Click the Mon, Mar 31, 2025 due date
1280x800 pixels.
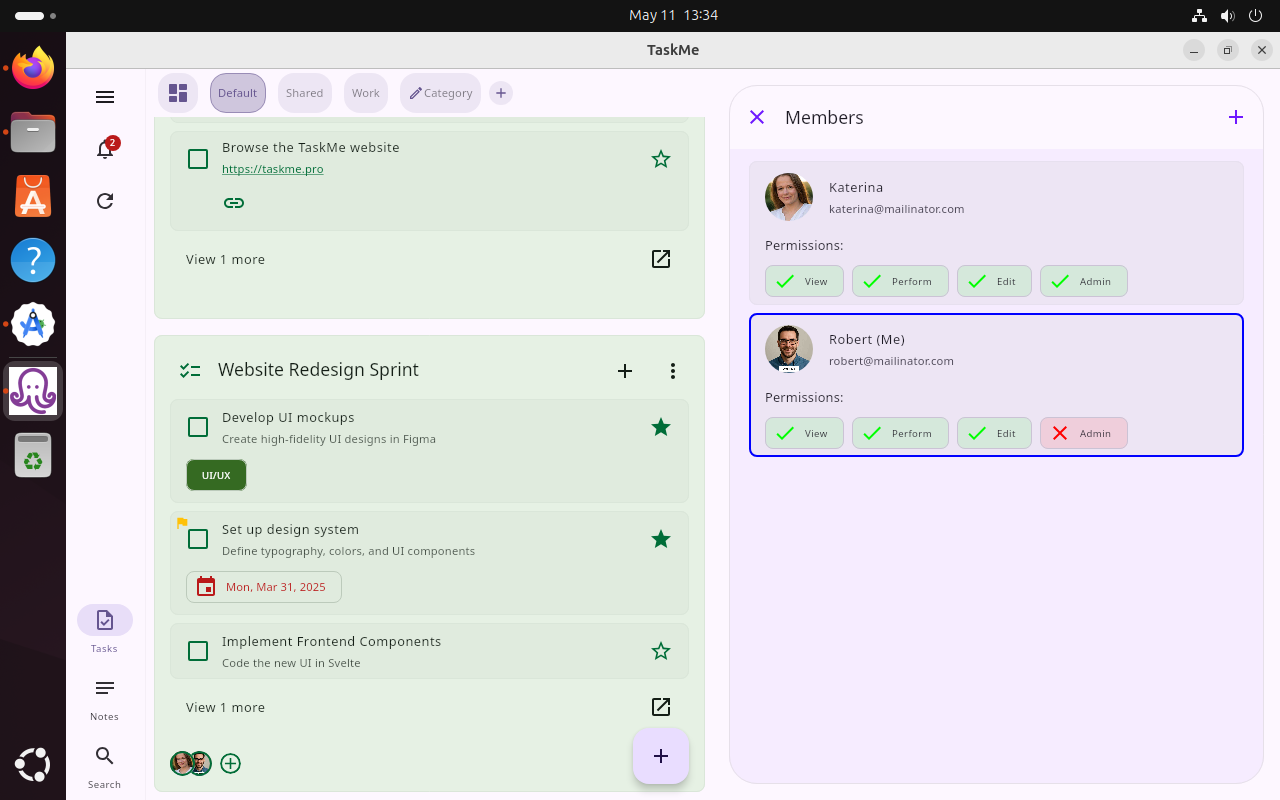264,587
